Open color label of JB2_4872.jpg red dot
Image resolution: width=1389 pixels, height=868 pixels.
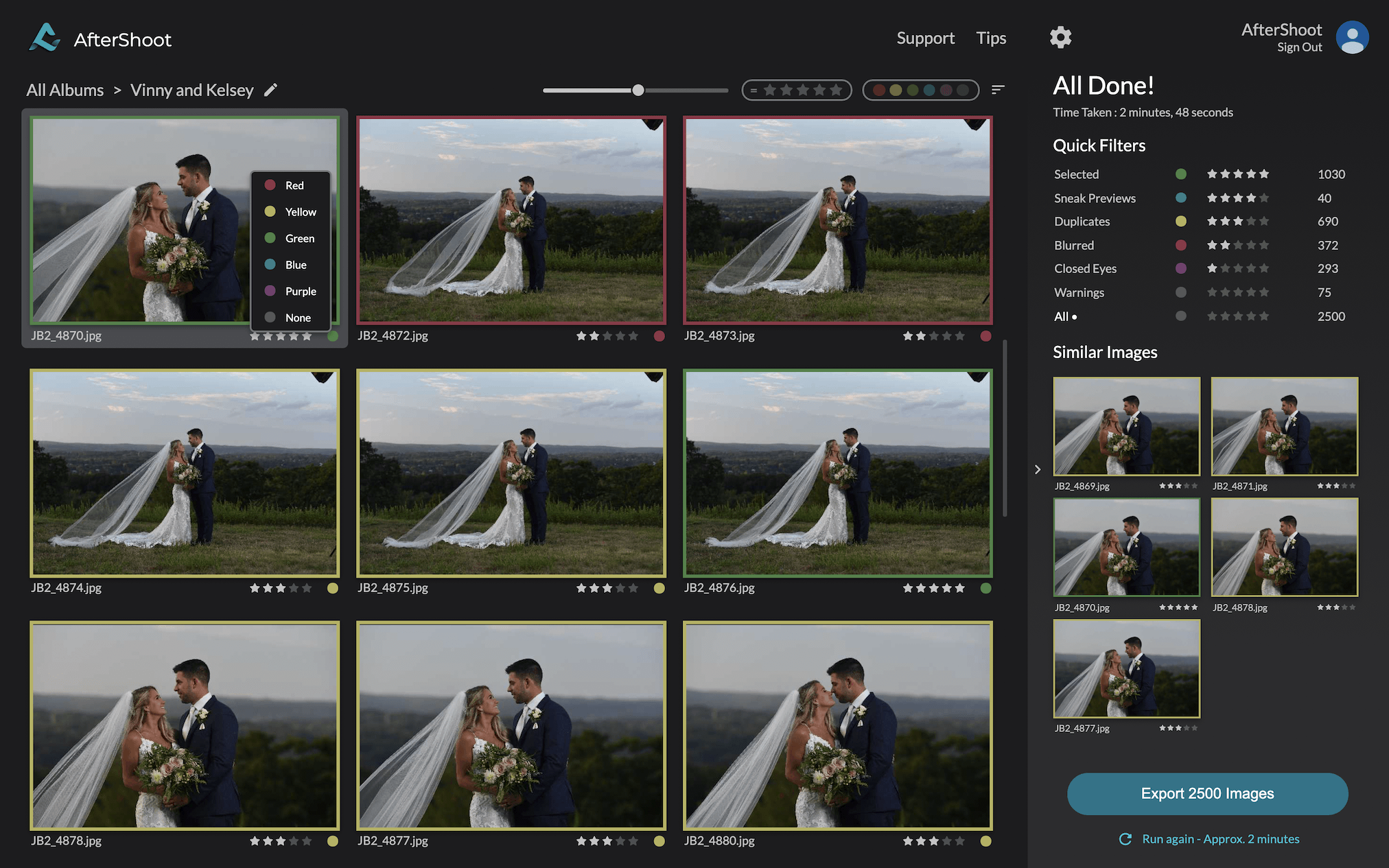(660, 336)
